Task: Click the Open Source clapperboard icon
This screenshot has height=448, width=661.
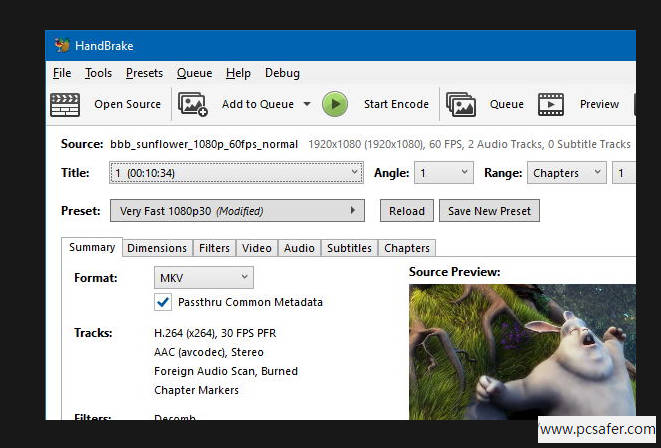Action: [65, 104]
